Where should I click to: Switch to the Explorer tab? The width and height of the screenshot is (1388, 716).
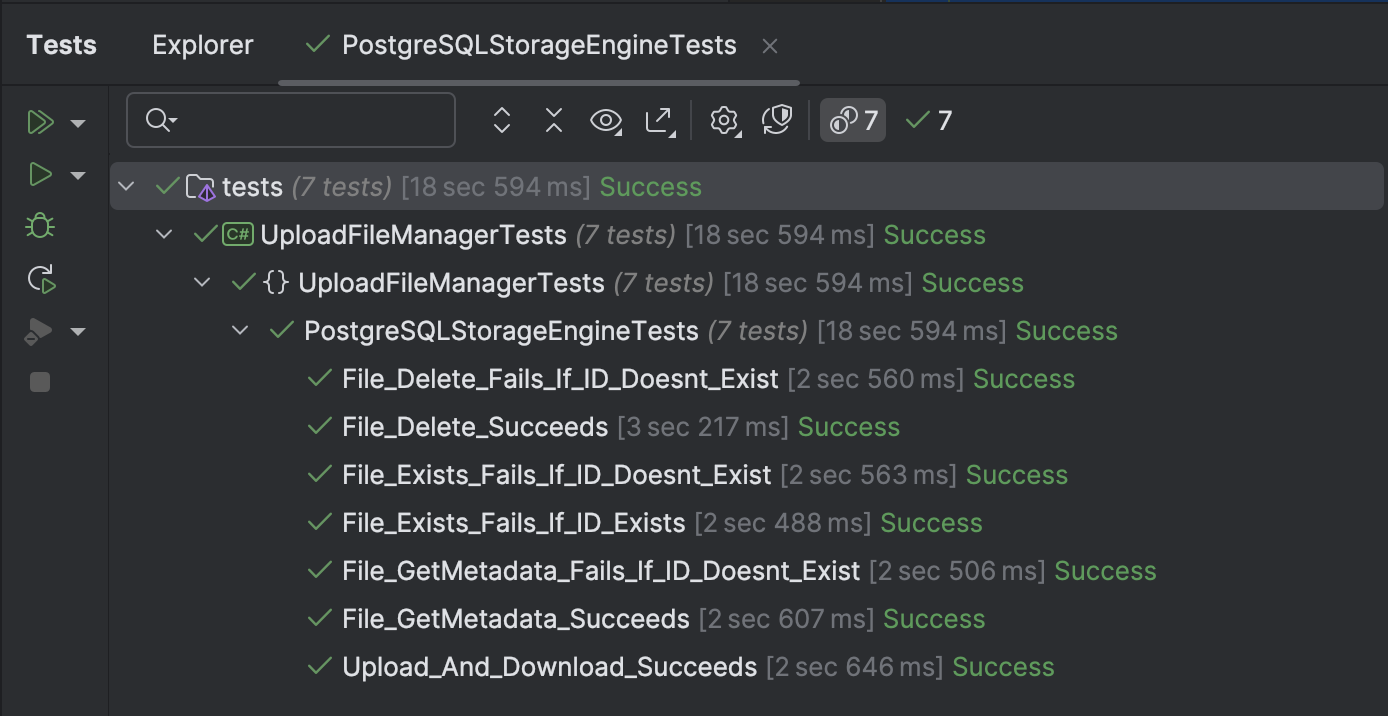202,44
